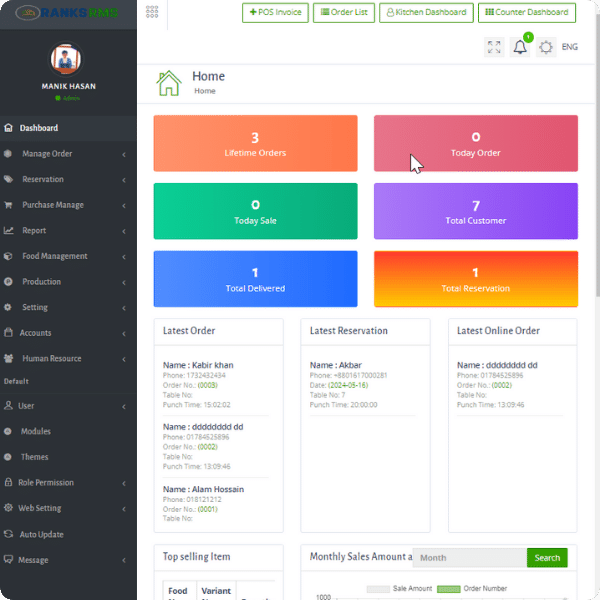Click the Home house icon
The image size is (600, 600).
(169, 83)
